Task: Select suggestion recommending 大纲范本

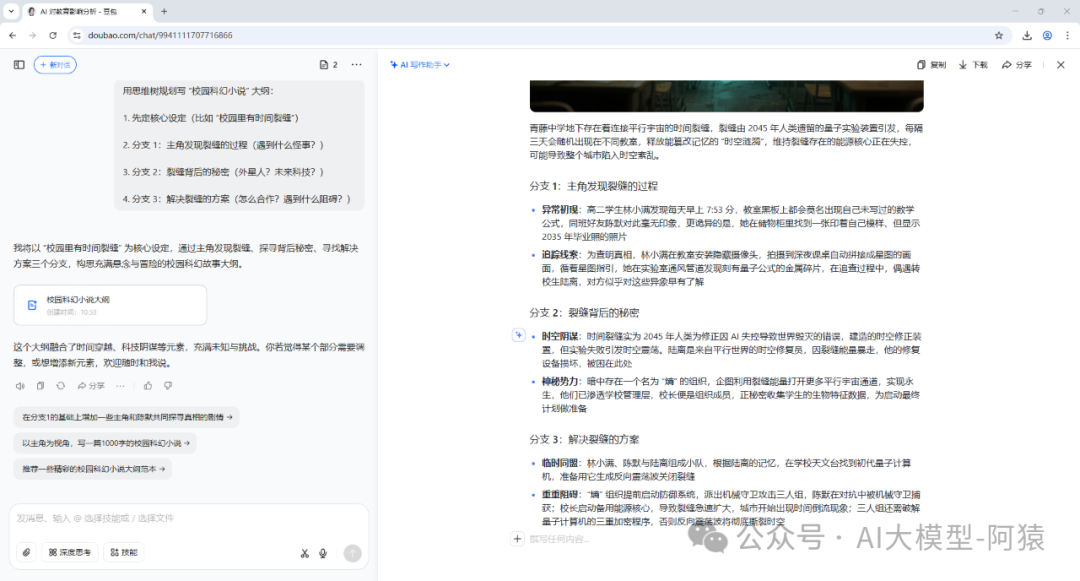Action: tap(93, 469)
